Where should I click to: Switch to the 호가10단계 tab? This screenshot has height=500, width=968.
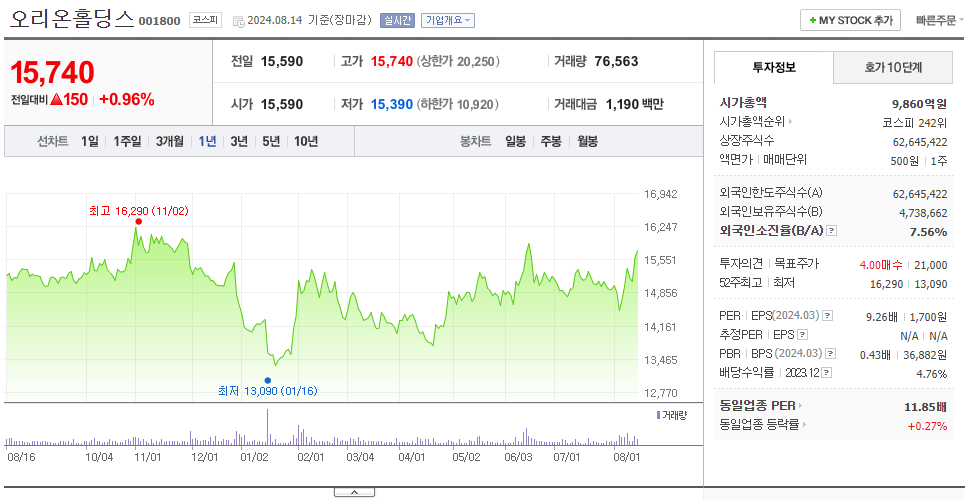pyautogui.click(x=893, y=68)
